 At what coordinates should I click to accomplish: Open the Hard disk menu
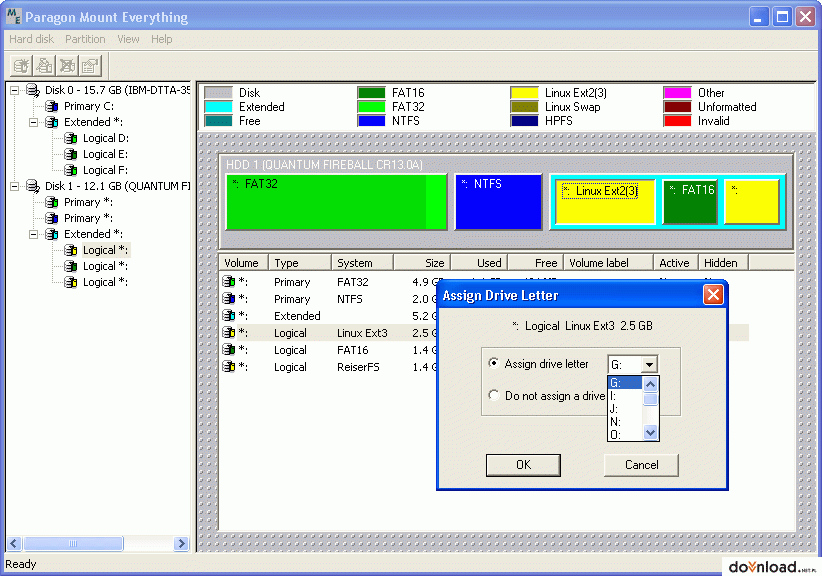pyautogui.click(x=31, y=39)
